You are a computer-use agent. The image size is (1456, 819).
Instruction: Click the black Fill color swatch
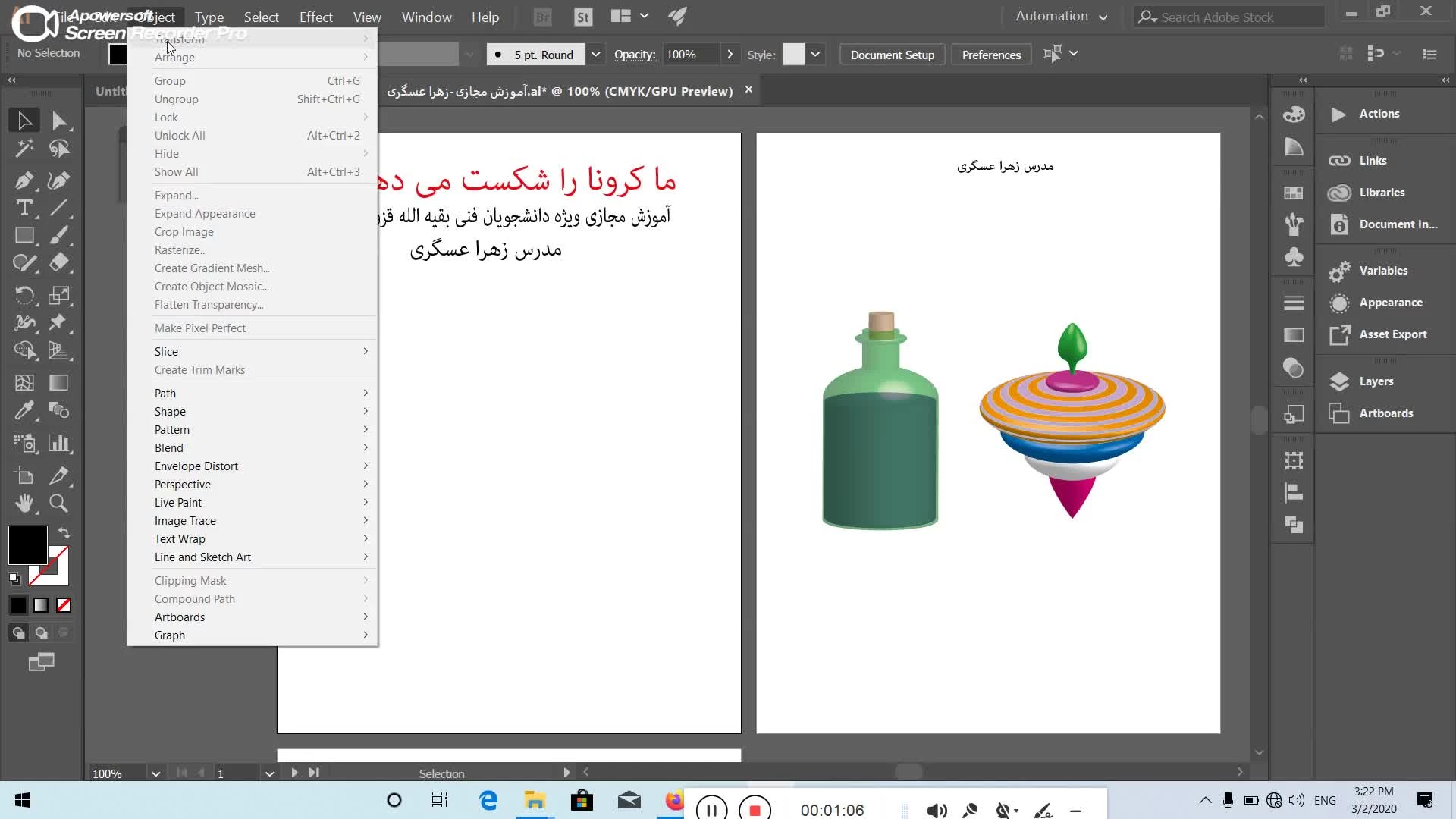coord(27,544)
